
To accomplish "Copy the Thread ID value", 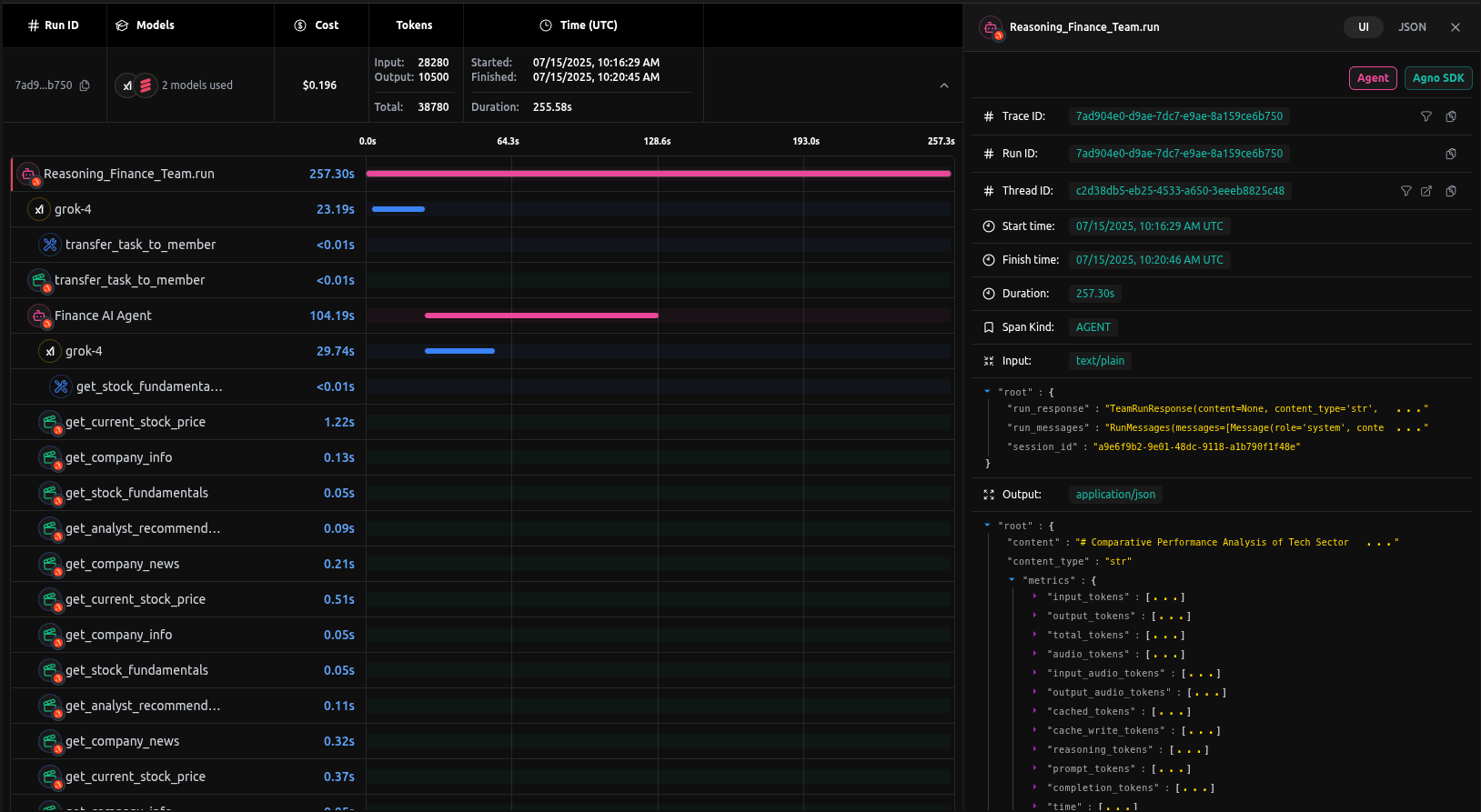I will (x=1451, y=191).
